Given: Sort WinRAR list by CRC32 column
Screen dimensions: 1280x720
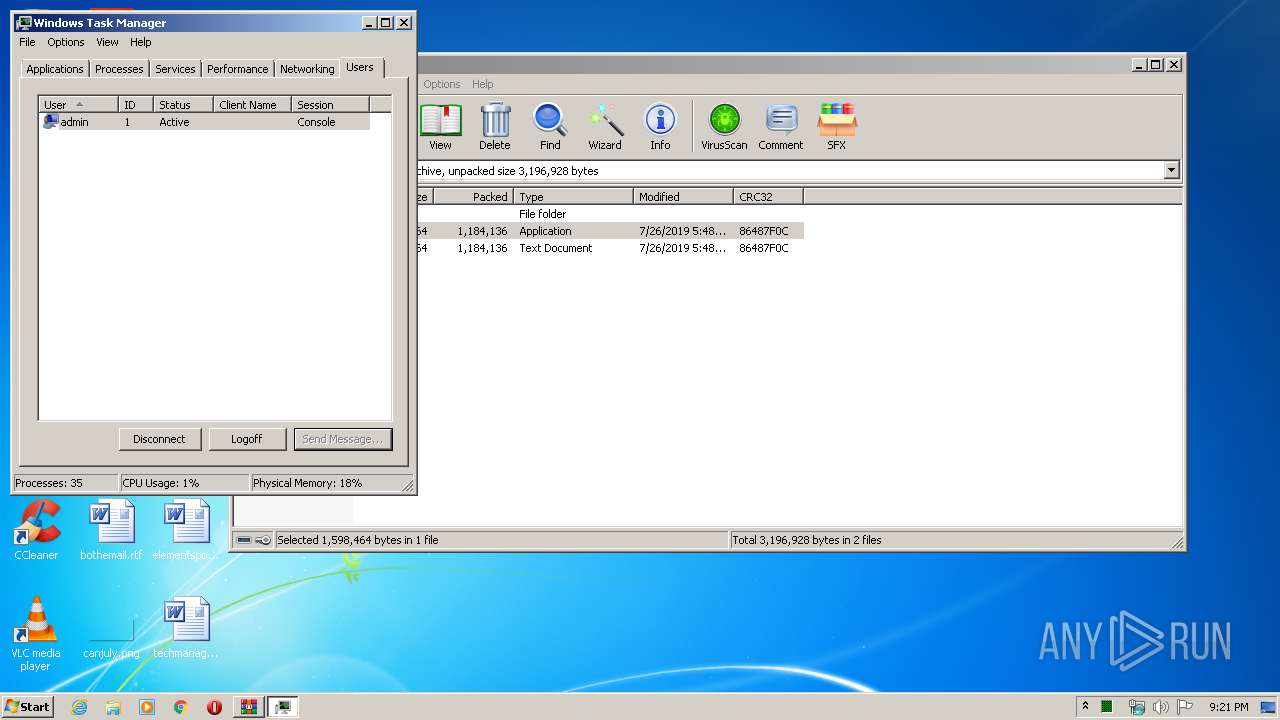Looking at the screenshot, I should 768,197.
